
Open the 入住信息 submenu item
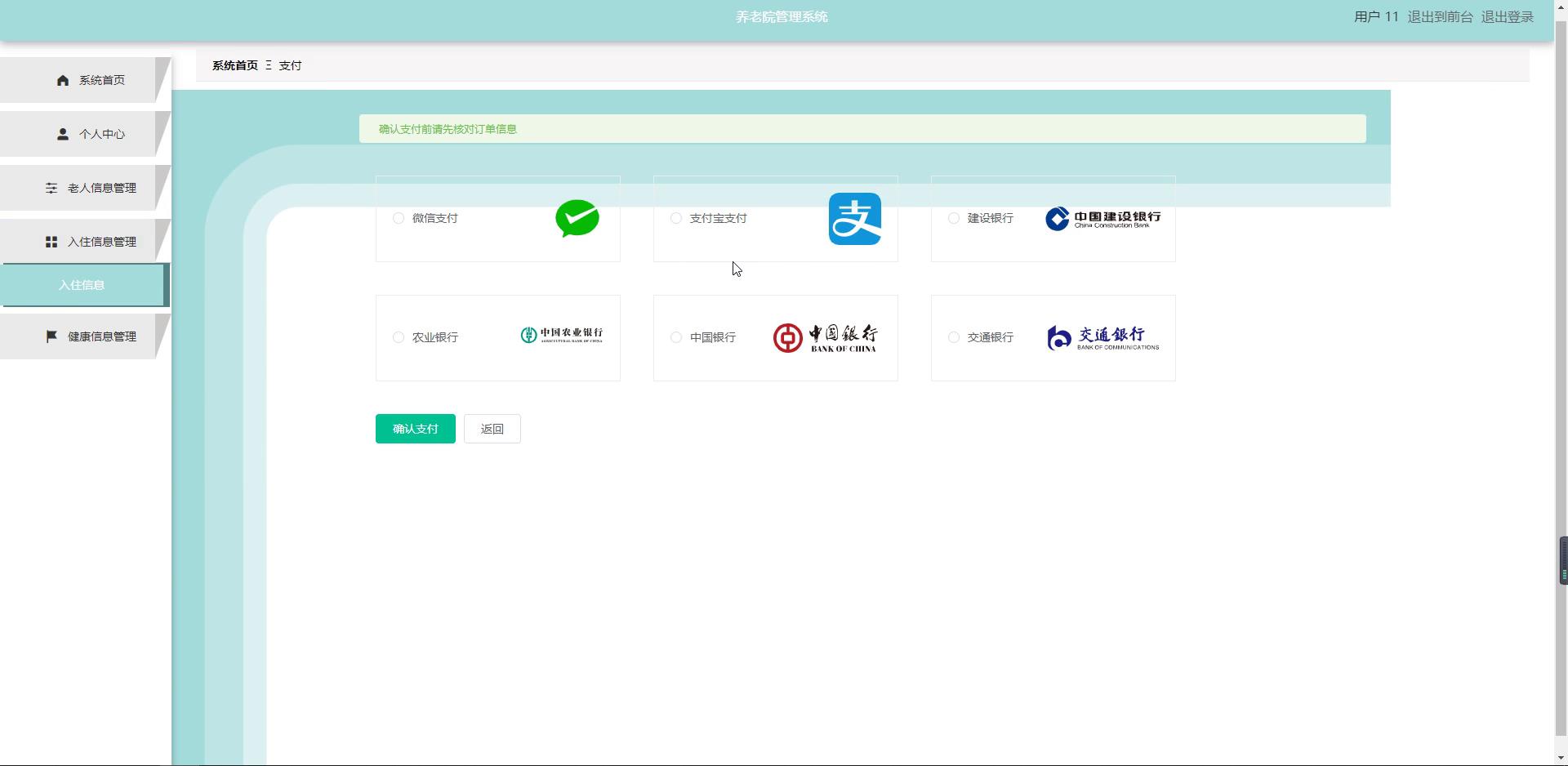click(x=83, y=285)
